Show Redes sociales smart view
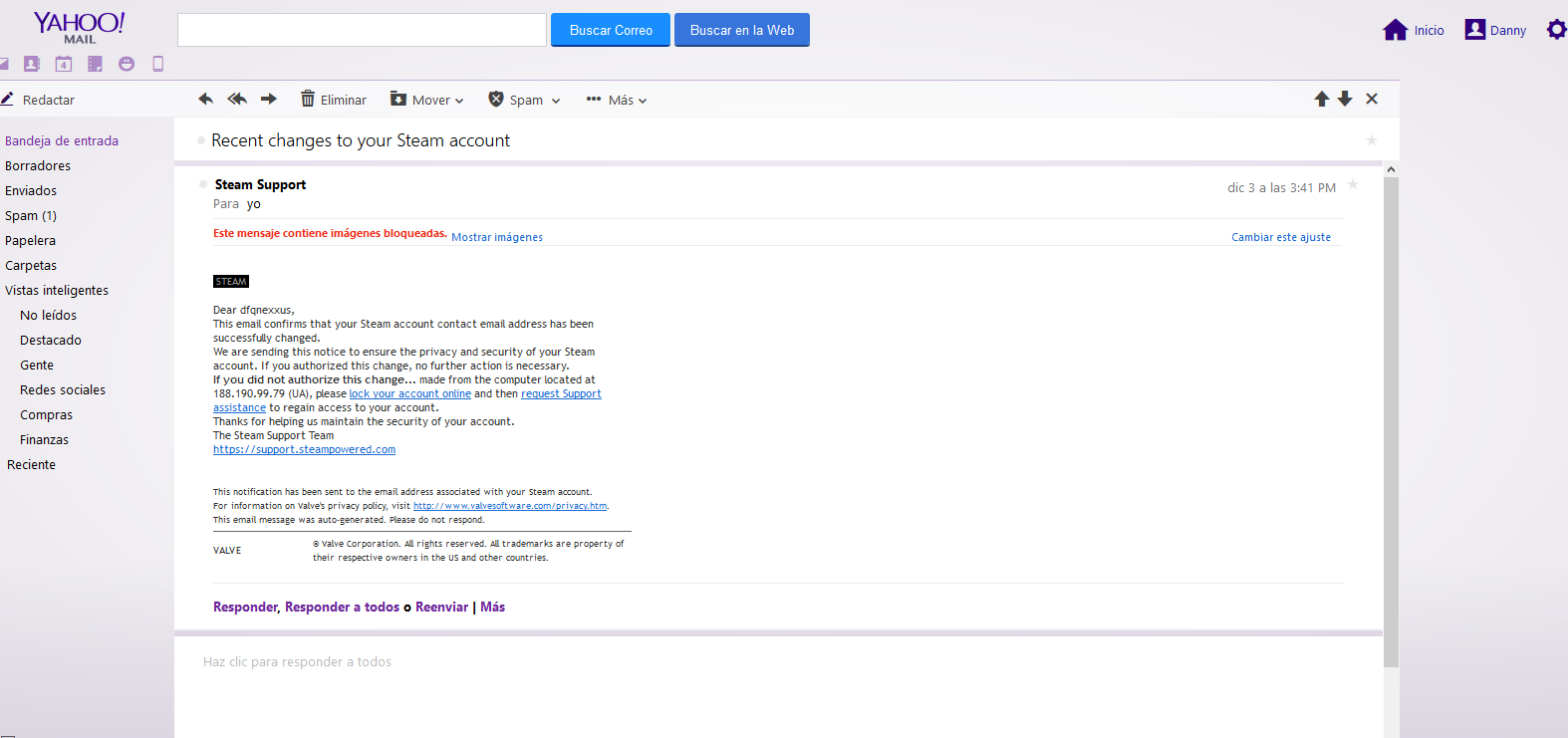The width and height of the screenshot is (1568, 738). pos(63,389)
